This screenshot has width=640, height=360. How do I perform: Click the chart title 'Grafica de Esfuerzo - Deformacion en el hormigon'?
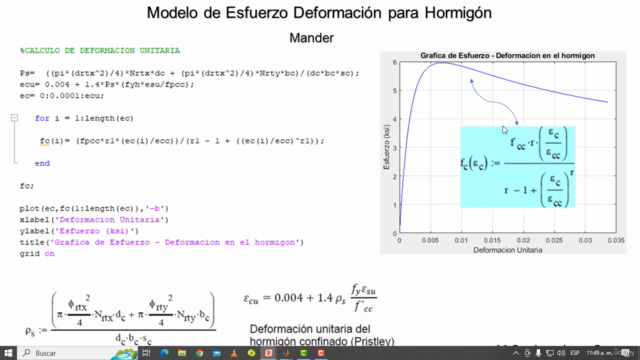507,56
